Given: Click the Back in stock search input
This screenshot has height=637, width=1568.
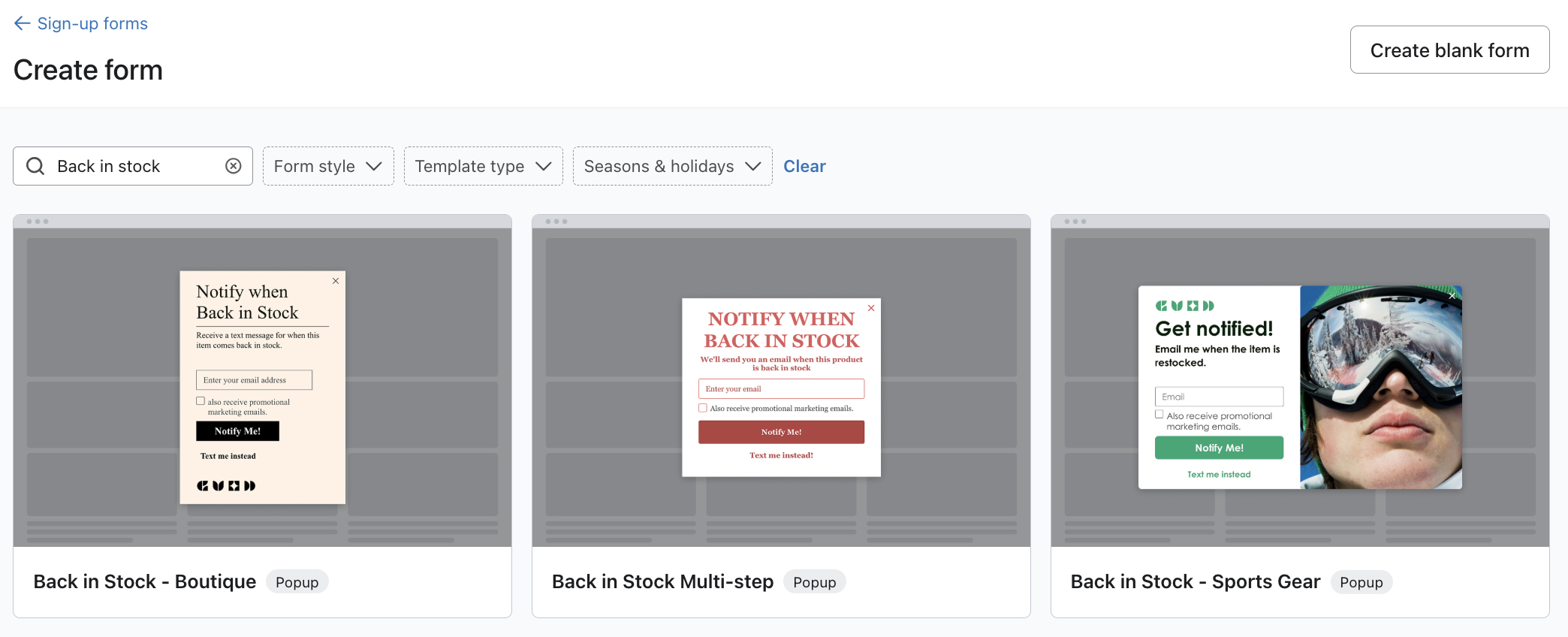Looking at the screenshot, I should pyautogui.click(x=135, y=166).
